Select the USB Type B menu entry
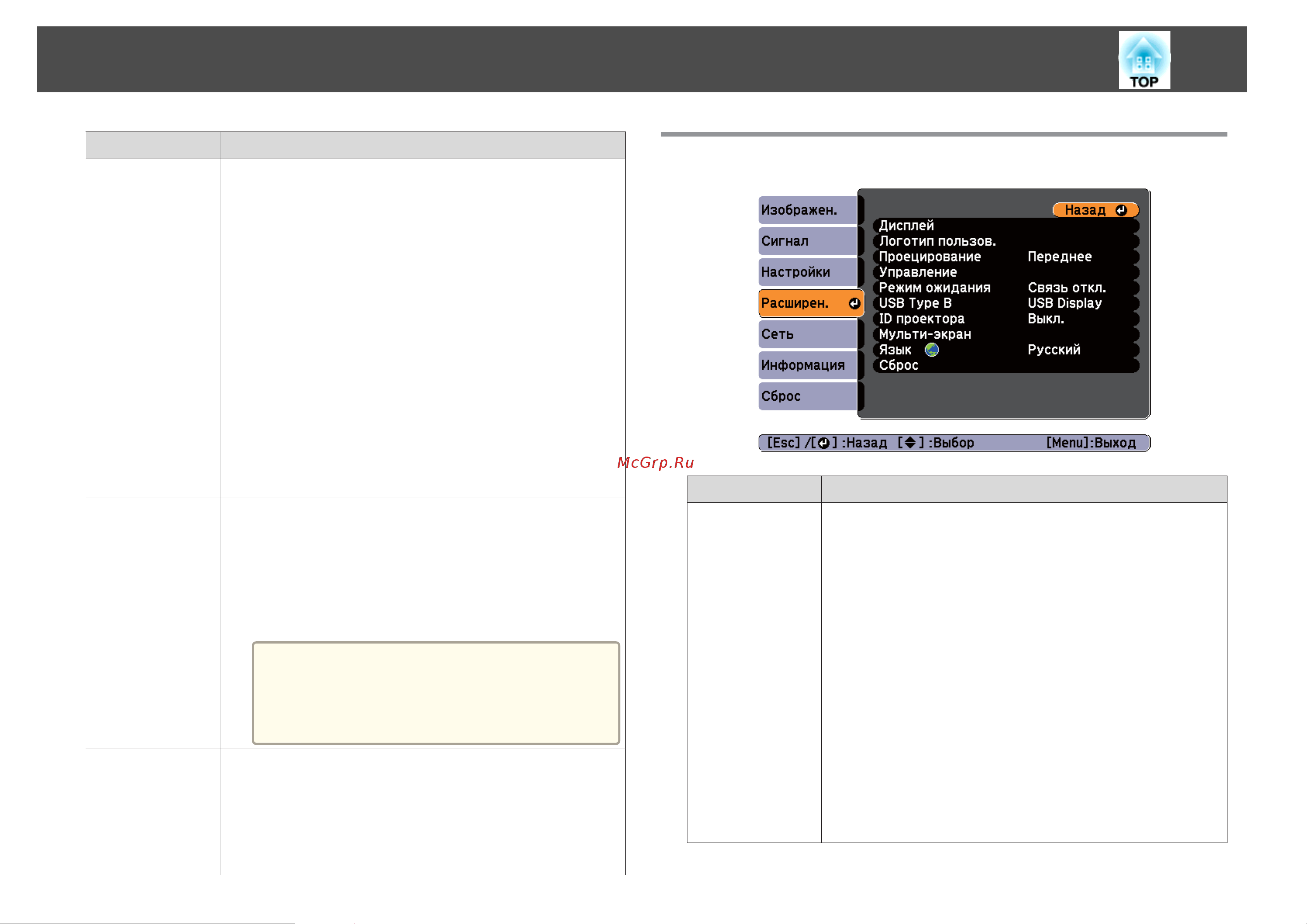Screen dimensions: 1307x924 [x=1006, y=303]
